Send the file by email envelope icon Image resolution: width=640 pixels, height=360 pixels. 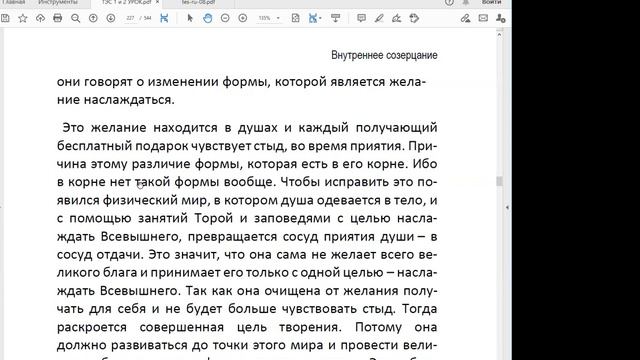[x=483, y=18]
